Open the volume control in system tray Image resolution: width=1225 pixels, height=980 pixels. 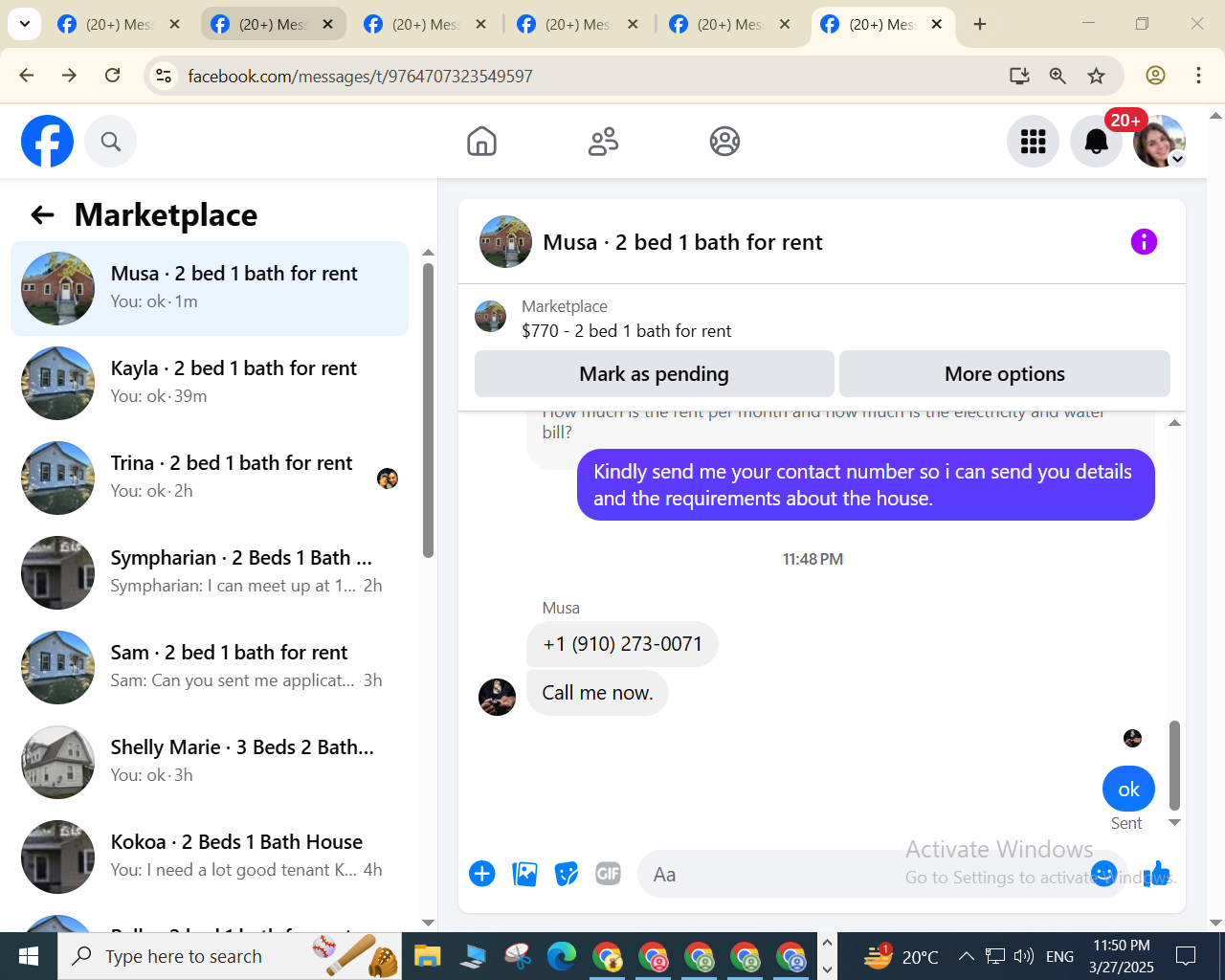coord(1024,956)
